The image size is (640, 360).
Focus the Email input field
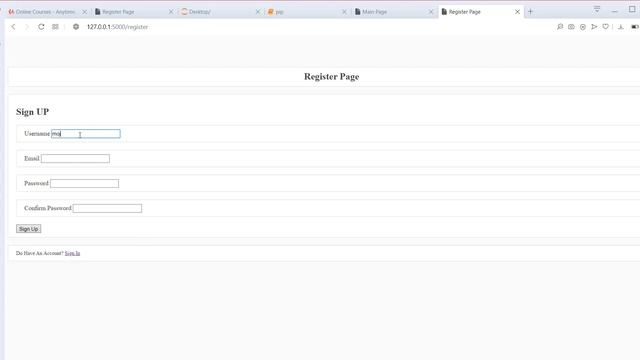pyautogui.click(x=75, y=158)
